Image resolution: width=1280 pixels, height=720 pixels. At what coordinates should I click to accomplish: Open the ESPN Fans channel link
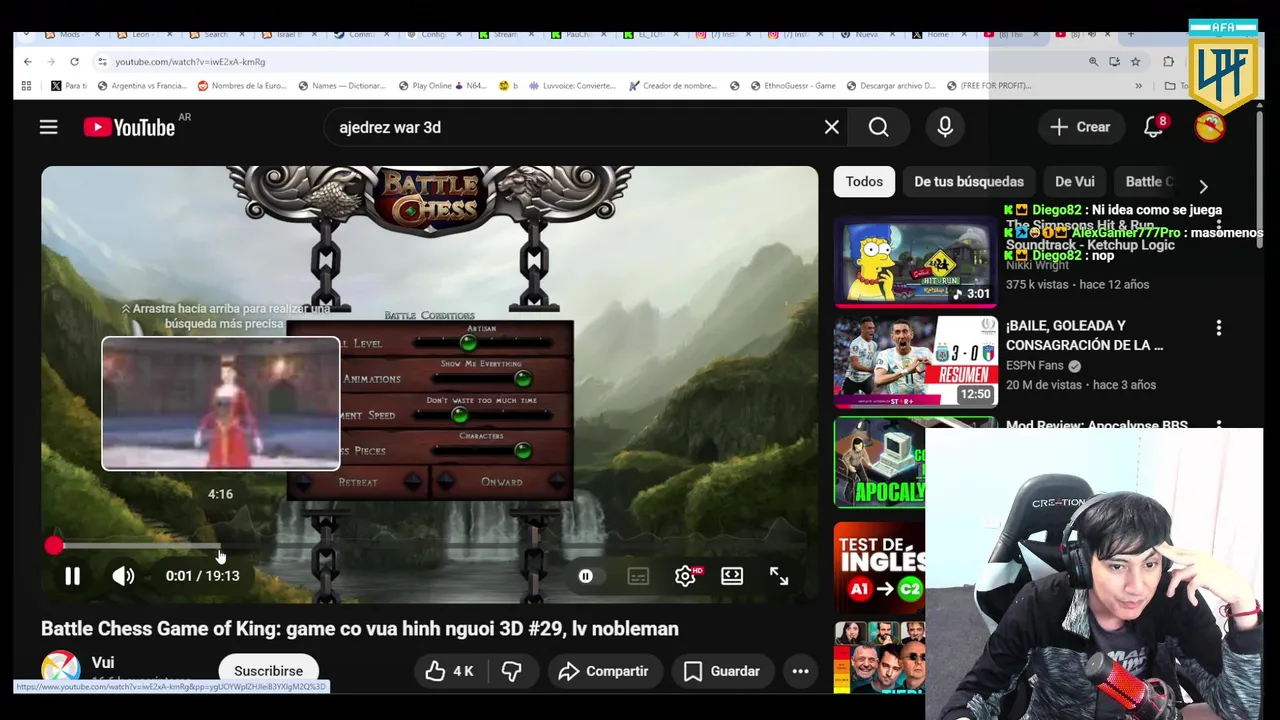(x=1034, y=365)
